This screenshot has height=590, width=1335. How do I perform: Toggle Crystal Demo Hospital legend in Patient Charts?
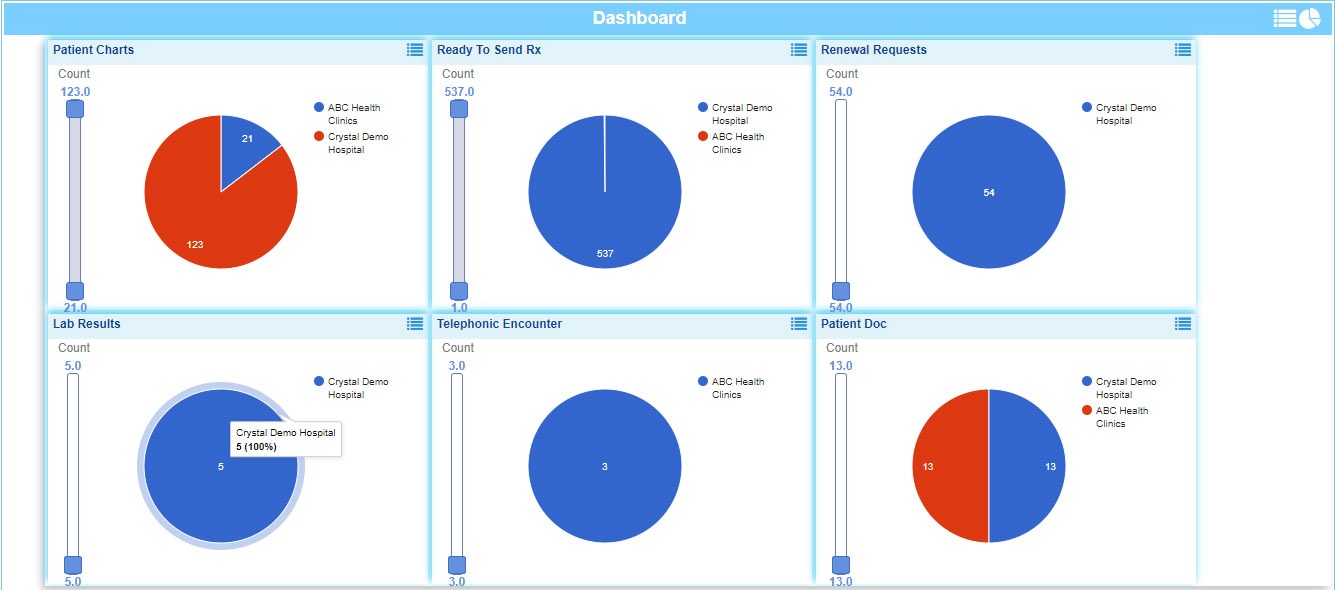(357, 143)
